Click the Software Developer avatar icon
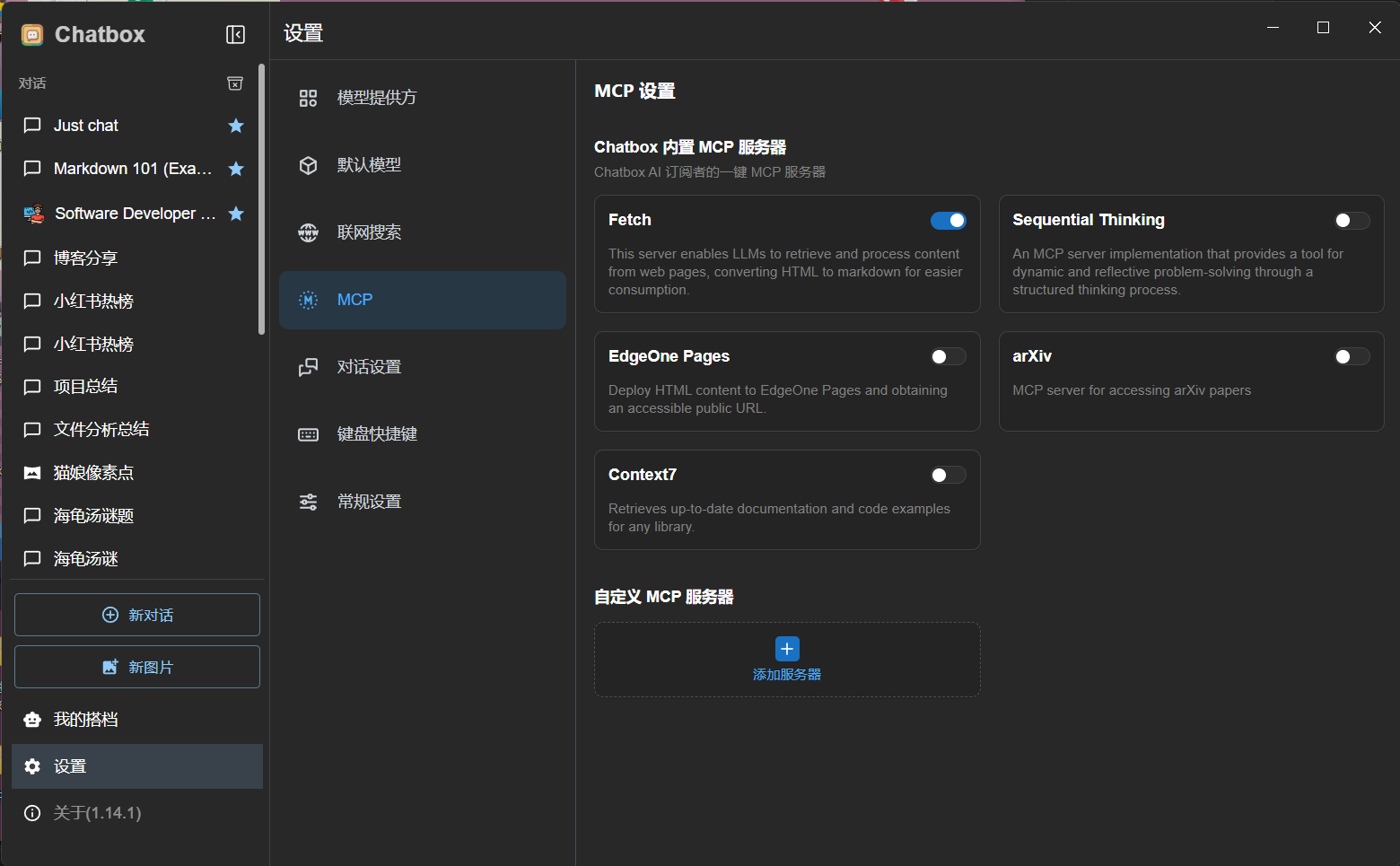1400x866 pixels. pyautogui.click(x=33, y=214)
